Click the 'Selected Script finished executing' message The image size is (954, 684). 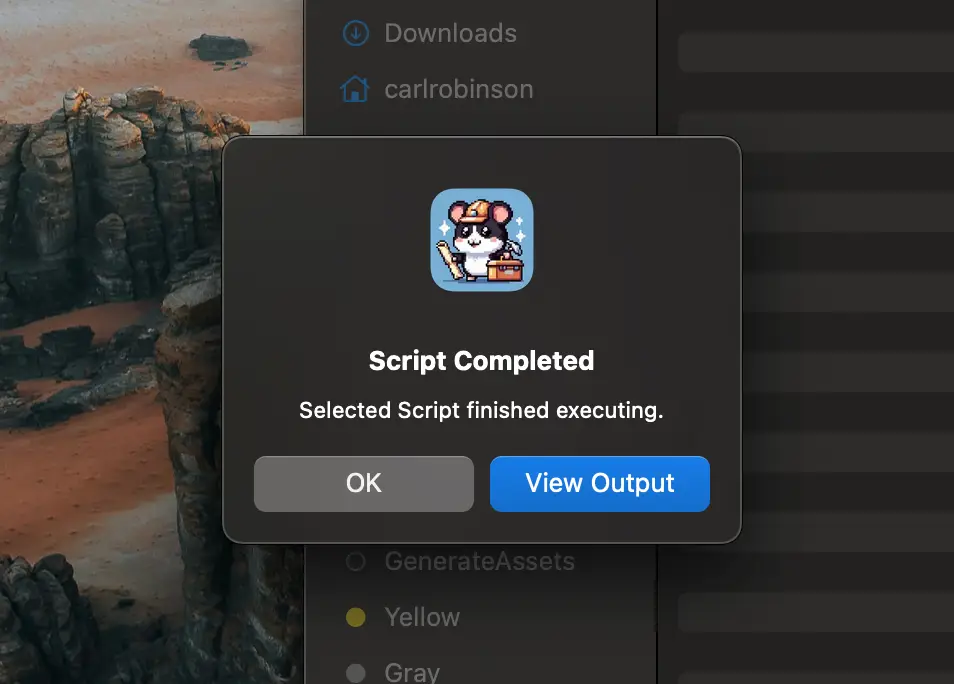click(x=481, y=410)
